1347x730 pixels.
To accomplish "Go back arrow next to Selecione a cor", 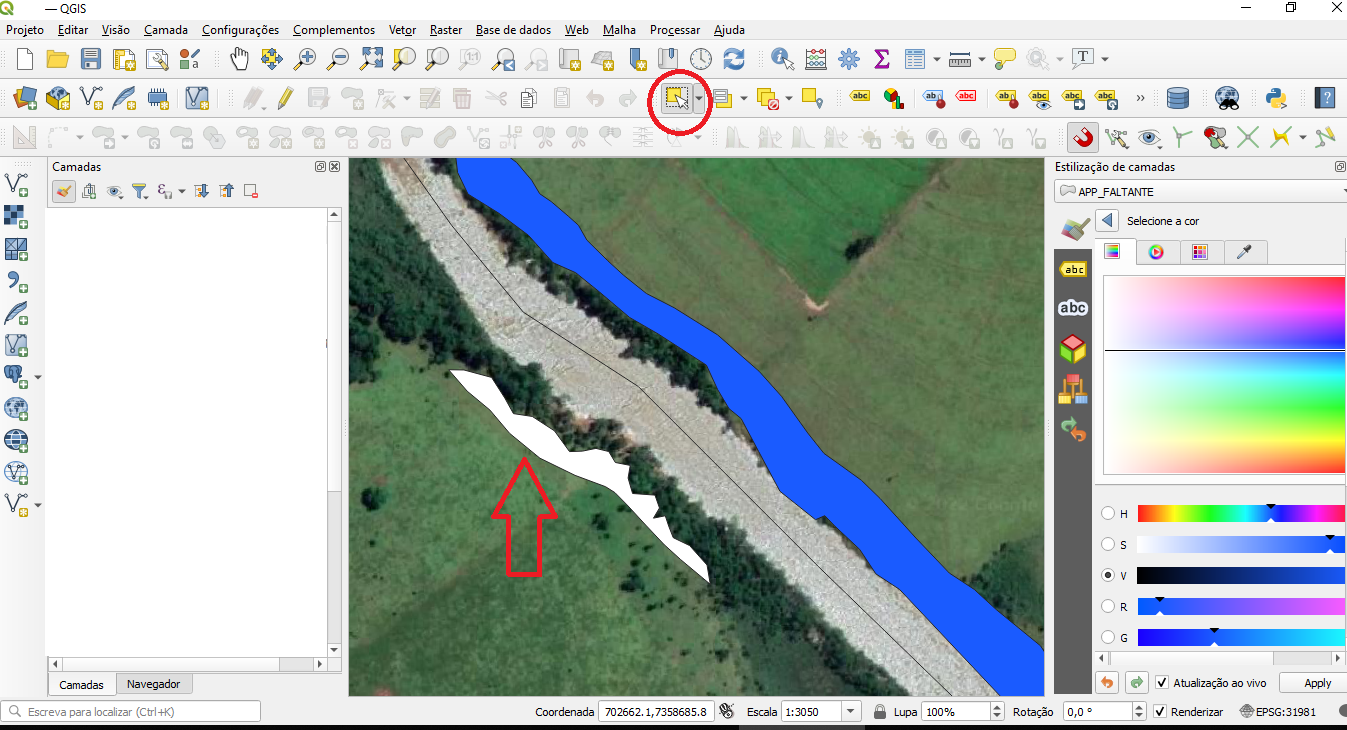I will click(1106, 220).
